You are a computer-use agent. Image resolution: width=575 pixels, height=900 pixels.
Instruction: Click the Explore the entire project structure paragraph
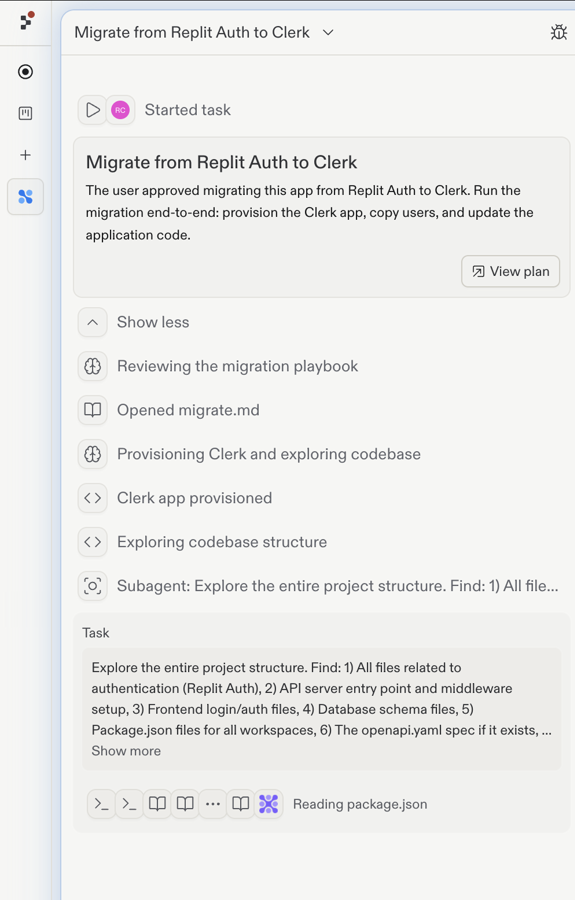pyautogui.click(x=321, y=699)
